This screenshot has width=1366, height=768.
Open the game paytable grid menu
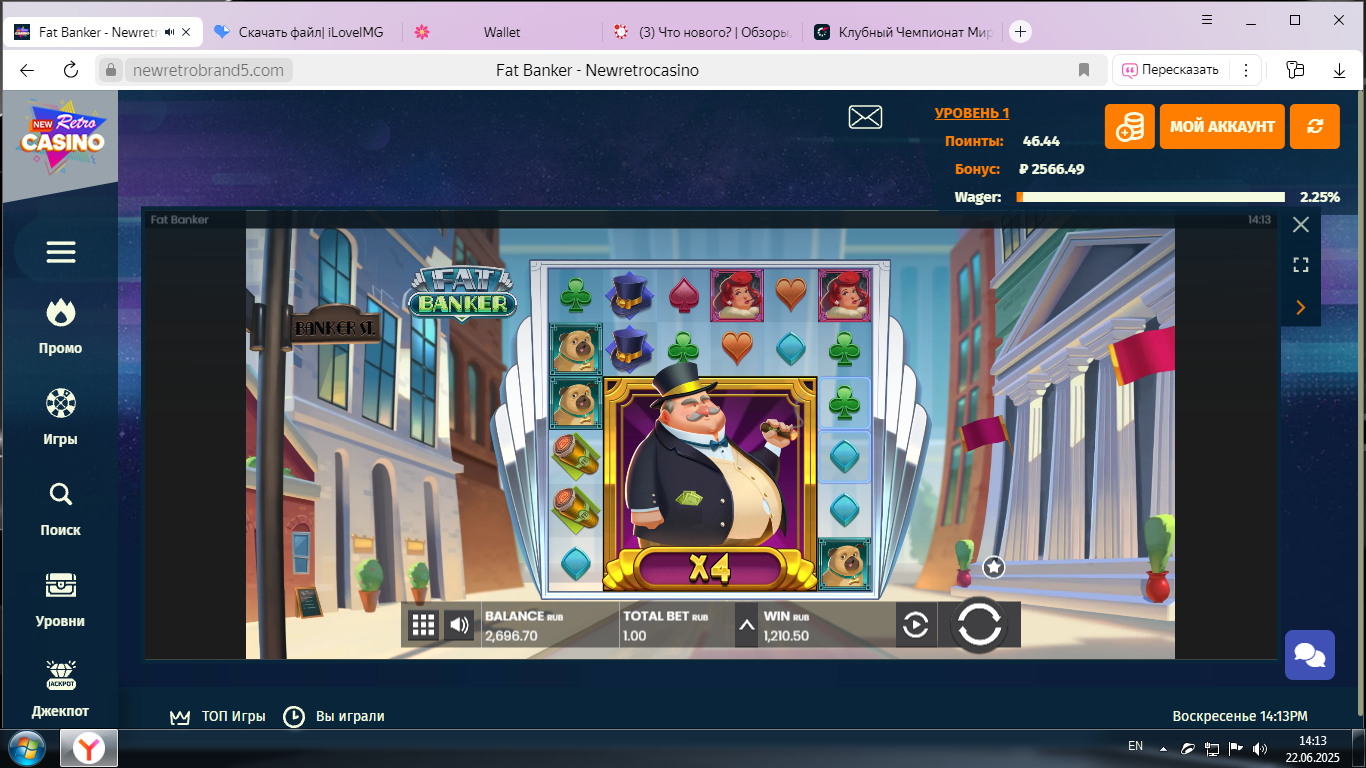pyautogui.click(x=423, y=626)
